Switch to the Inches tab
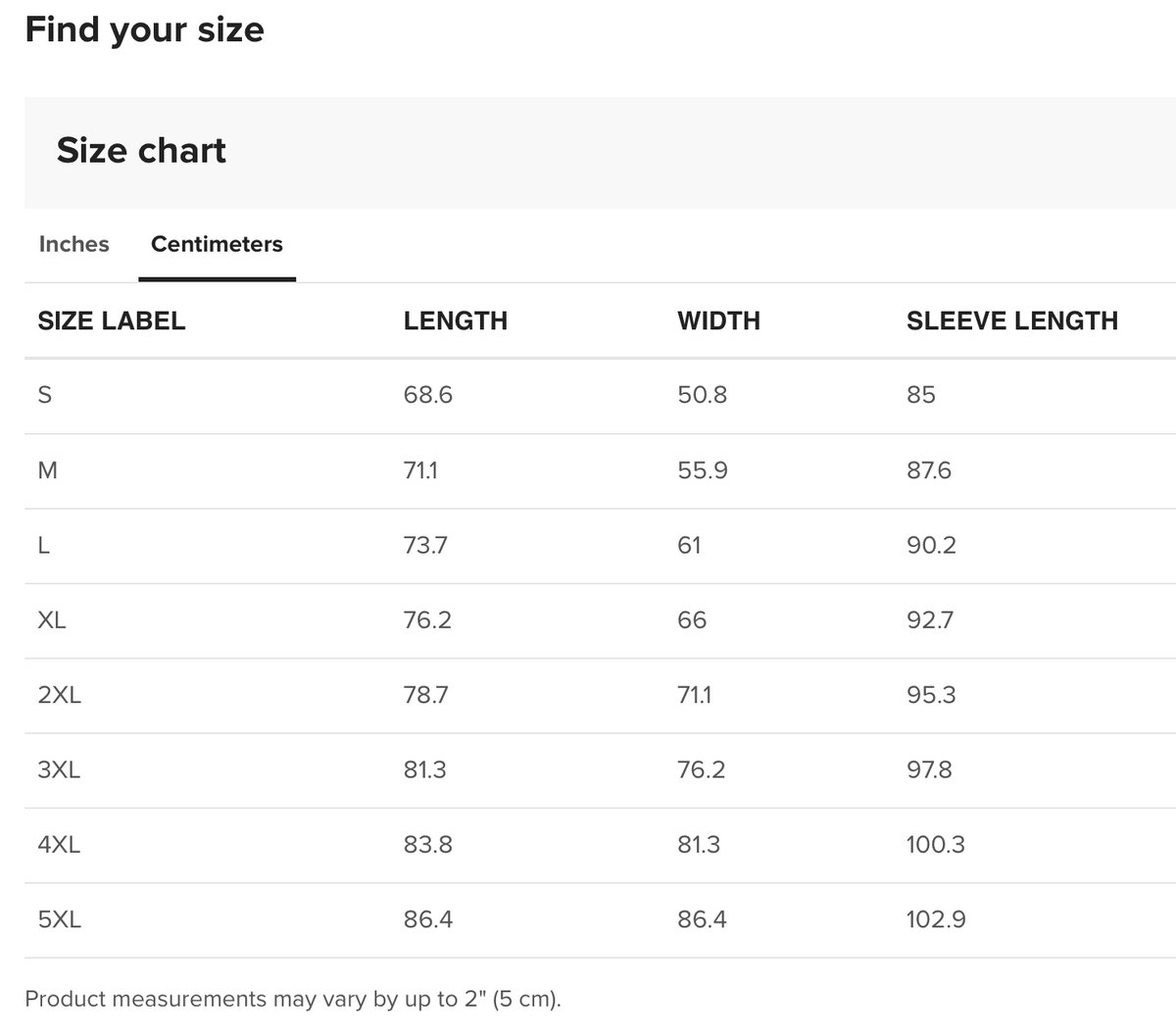The width and height of the screenshot is (1176, 1035). (x=73, y=244)
